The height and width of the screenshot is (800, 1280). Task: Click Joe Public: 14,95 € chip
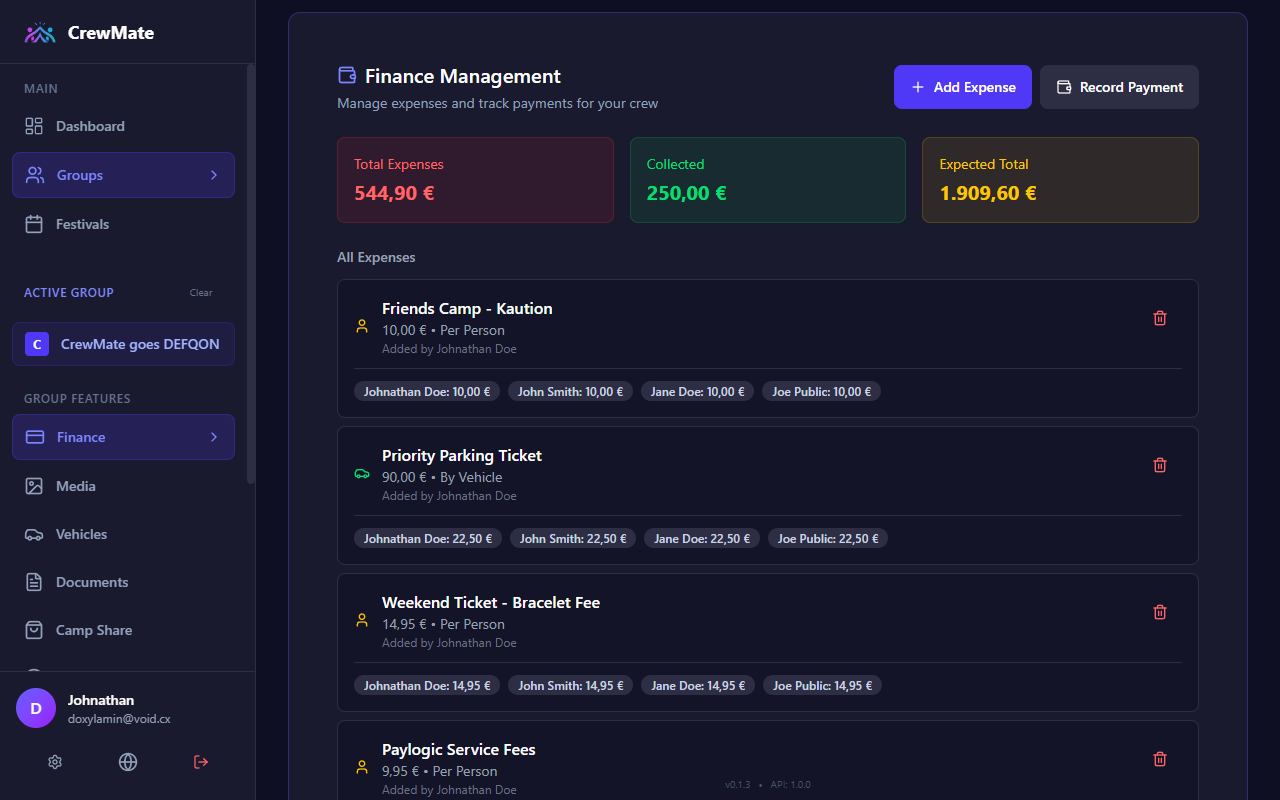[822, 686]
